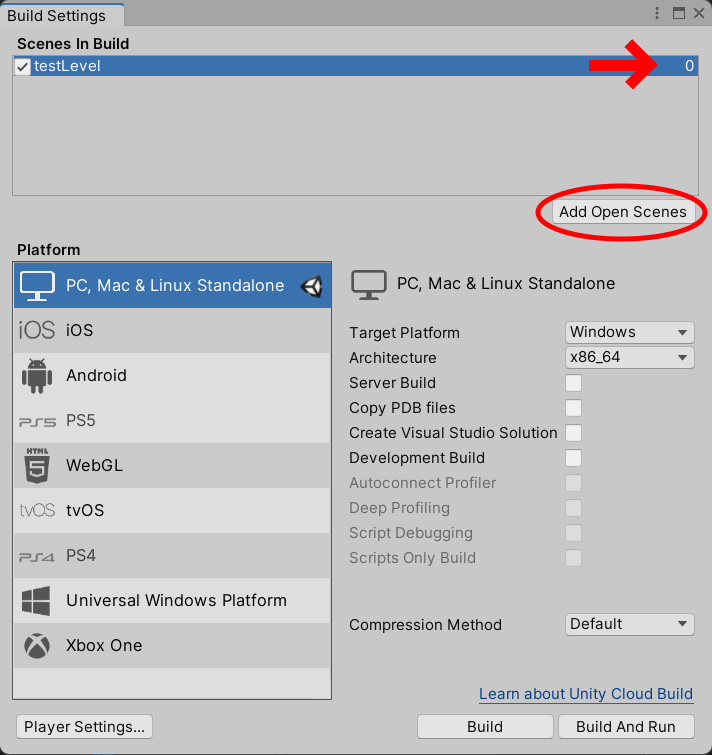Toggle the Deep Profiling checkbox
The image size is (712, 755).
(573, 508)
